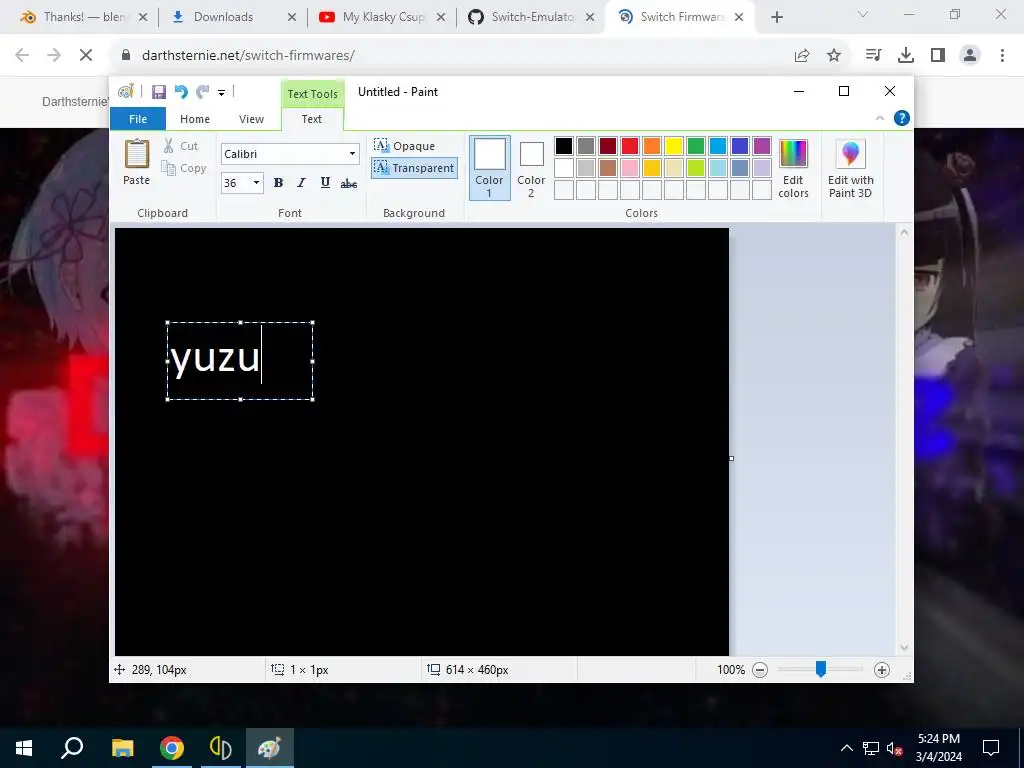The image size is (1024, 768).
Task: Open the File menu in Paint
Action: 138,119
